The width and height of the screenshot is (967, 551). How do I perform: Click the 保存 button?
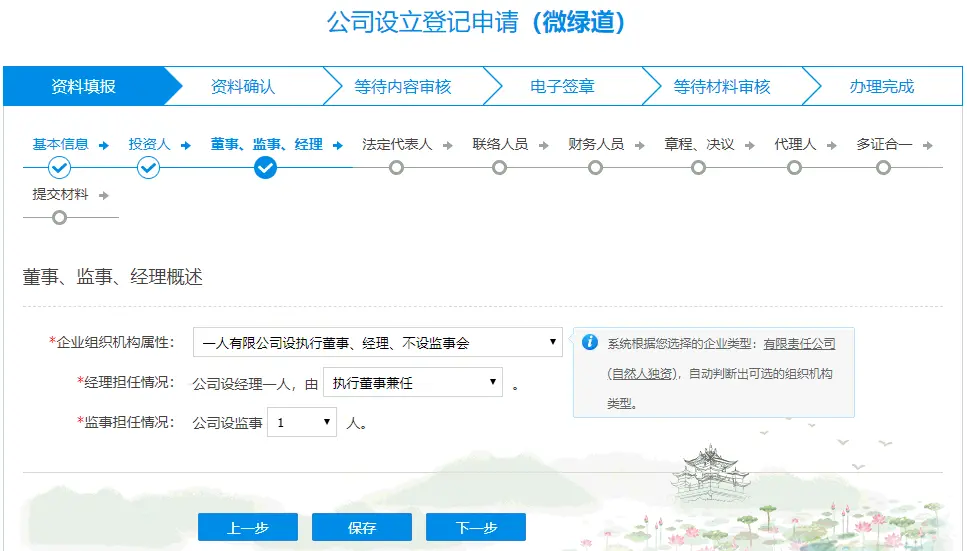point(362,527)
